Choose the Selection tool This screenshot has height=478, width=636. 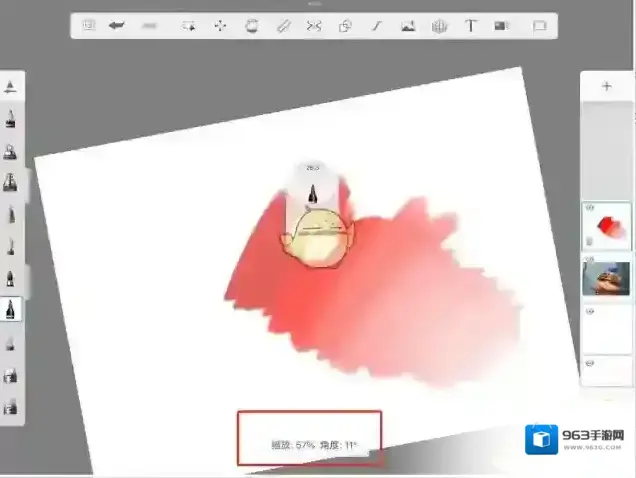click(x=188, y=26)
